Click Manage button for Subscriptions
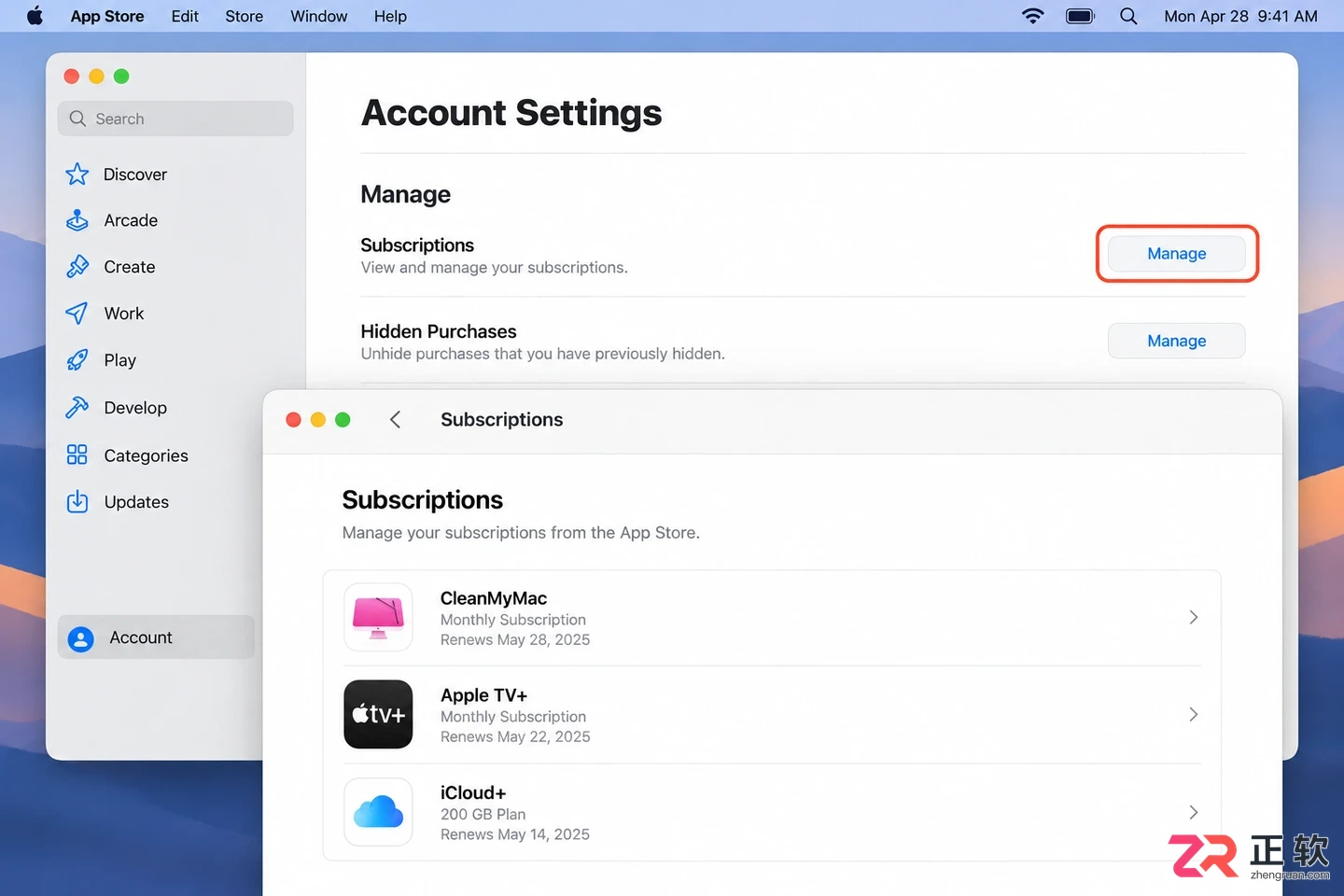This screenshot has height=896, width=1344. coord(1176,254)
